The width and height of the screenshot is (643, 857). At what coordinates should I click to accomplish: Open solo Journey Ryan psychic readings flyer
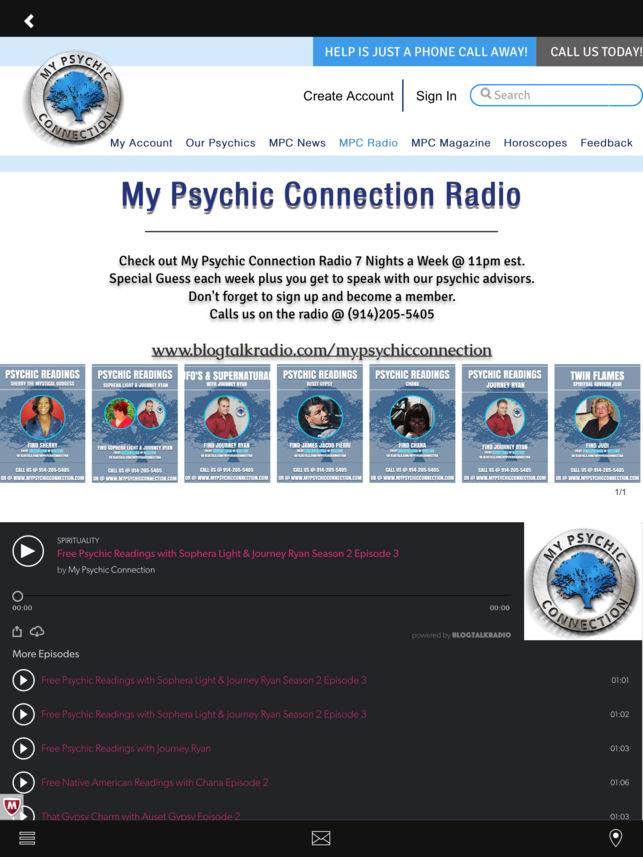pyautogui.click(x=505, y=423)
